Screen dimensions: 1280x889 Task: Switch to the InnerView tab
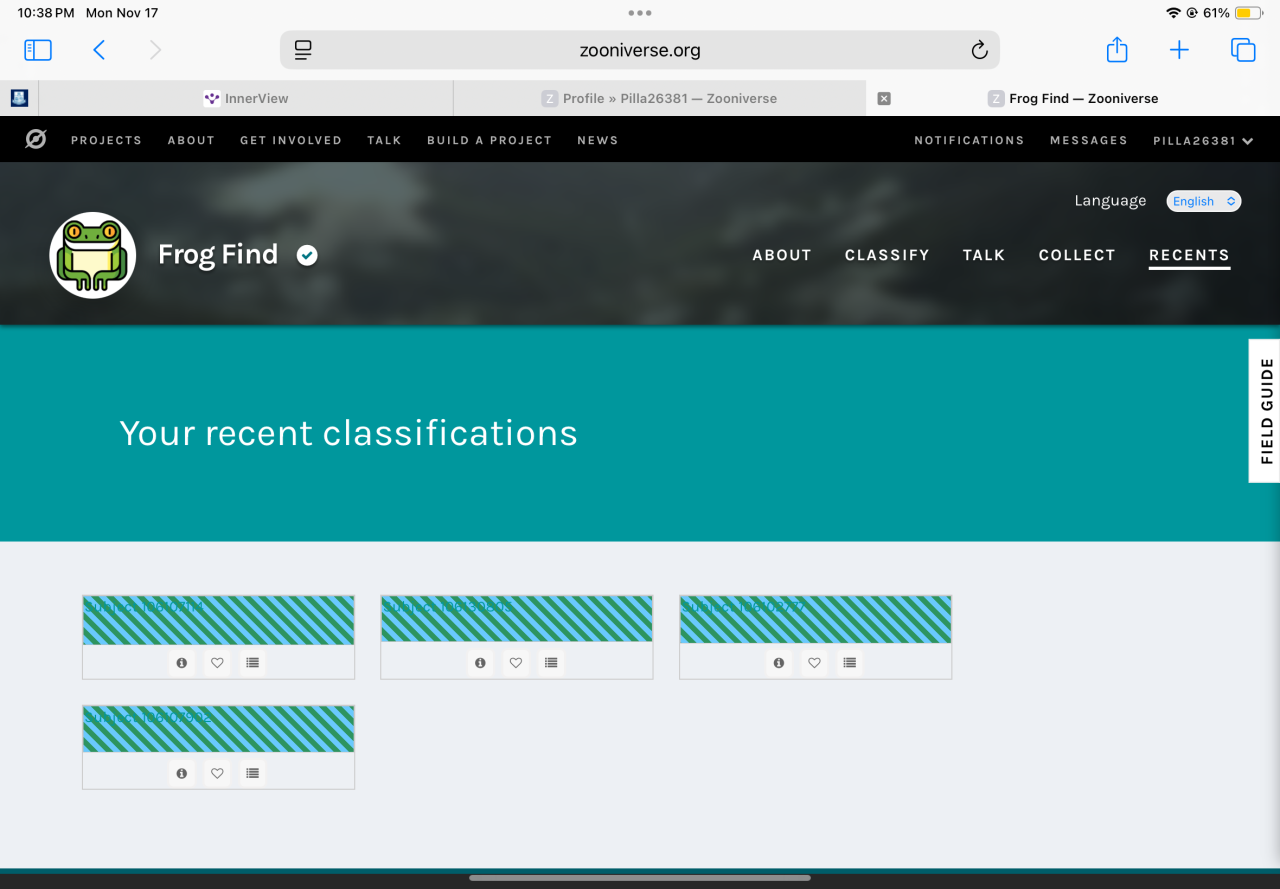(x=246, y=98)
